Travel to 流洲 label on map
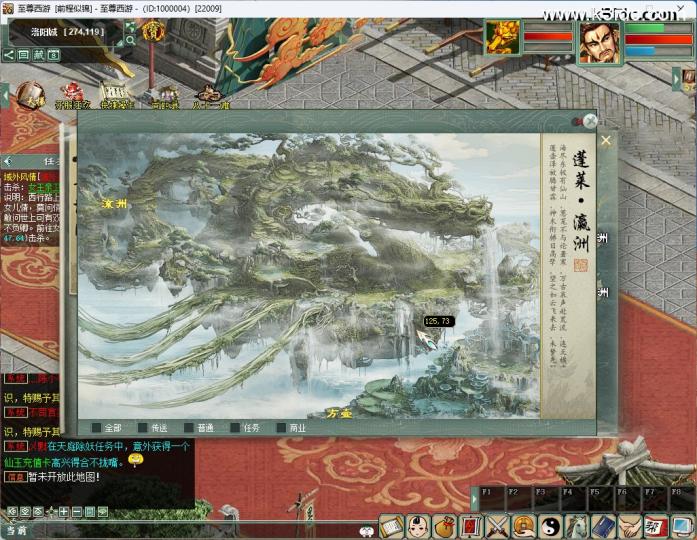This screenshot has height=540, width=697. point(114,204)
